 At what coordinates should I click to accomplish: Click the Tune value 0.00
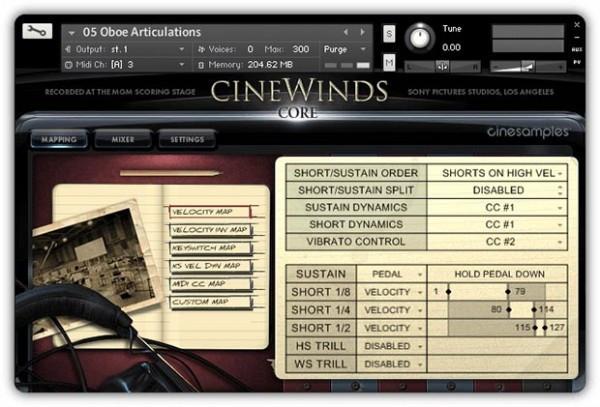[x=451, y=47]
